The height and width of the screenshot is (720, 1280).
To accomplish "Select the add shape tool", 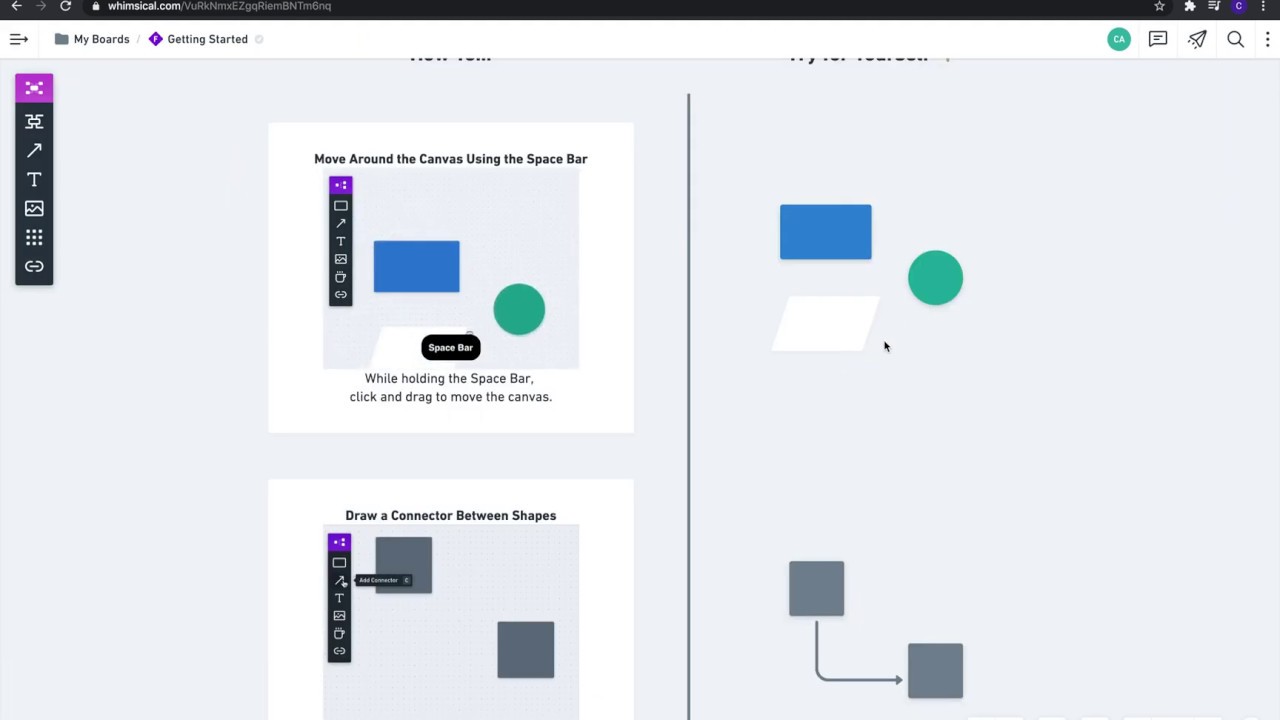I will pyautogui.click(x=34, y=121).
